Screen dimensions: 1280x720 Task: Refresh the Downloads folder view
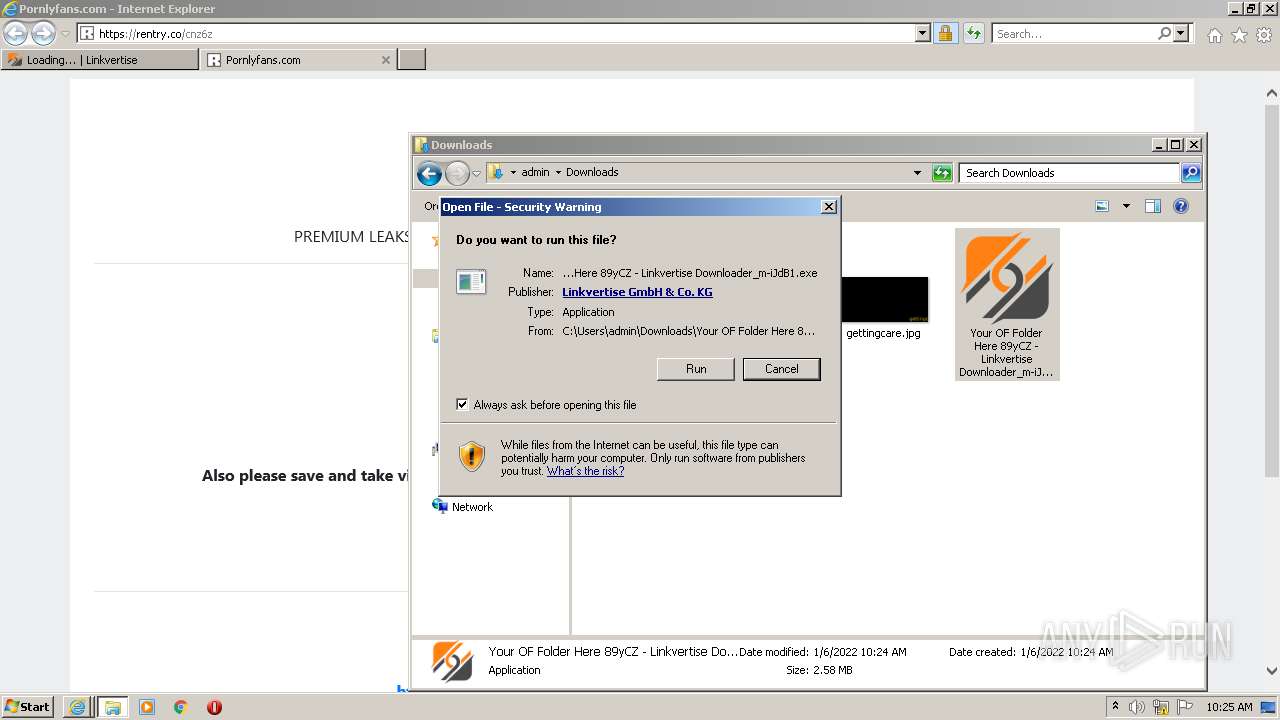942,173
